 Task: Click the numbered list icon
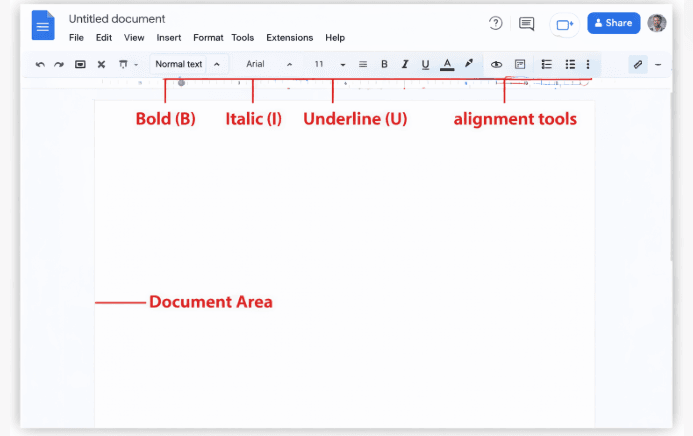pos(547,64)
